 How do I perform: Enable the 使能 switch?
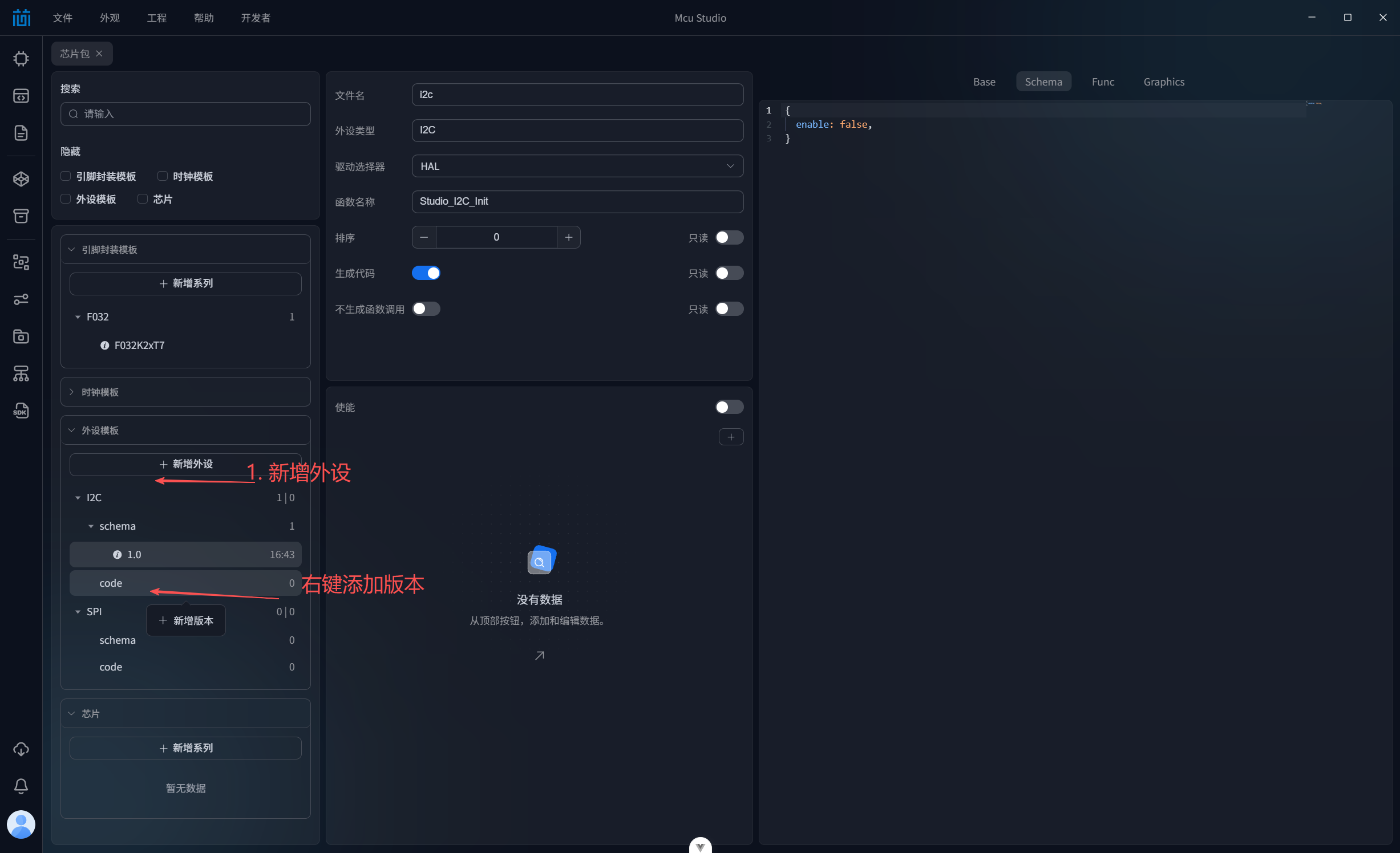click(x=729, y=407)
